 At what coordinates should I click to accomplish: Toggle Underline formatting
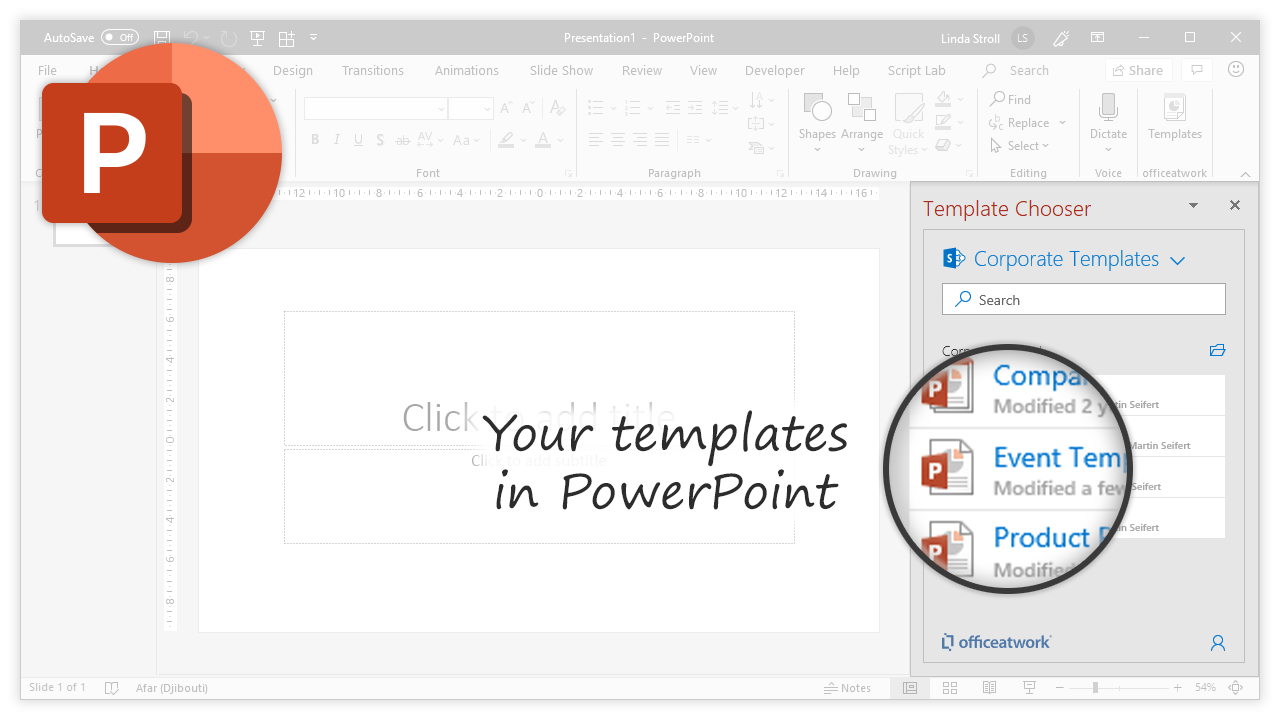[x=359, y=140]
